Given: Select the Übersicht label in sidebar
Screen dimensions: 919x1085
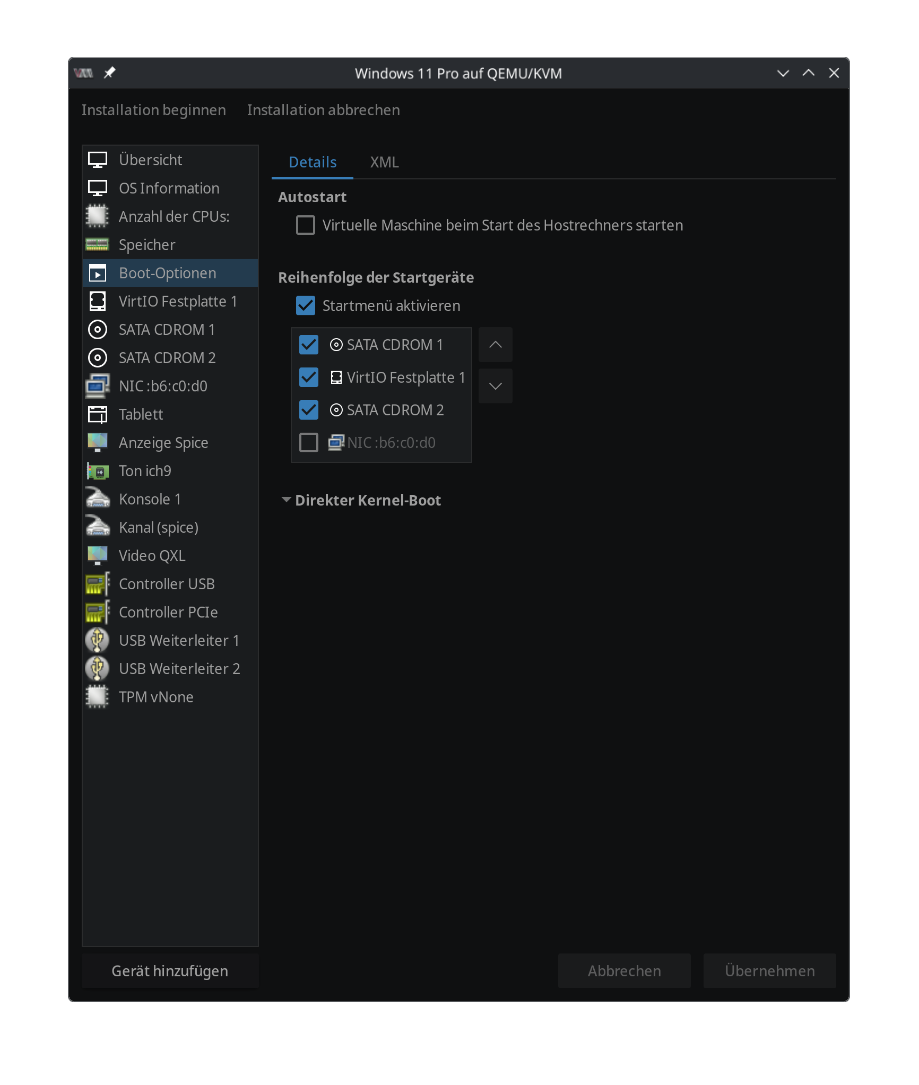Looking at the screenshot, I should [x=150, y=160].
